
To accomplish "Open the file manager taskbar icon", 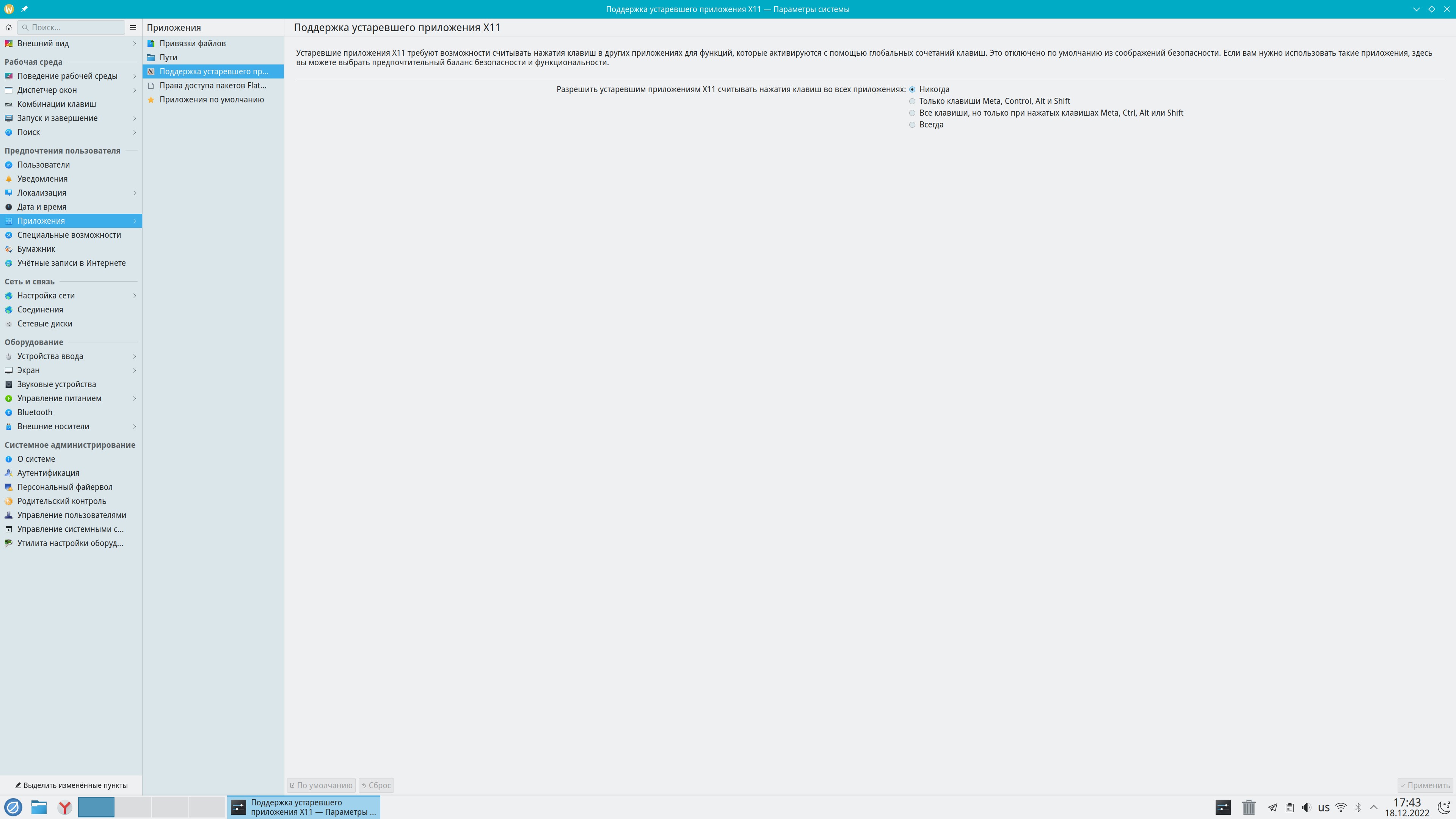I will [x=38, y=807].
